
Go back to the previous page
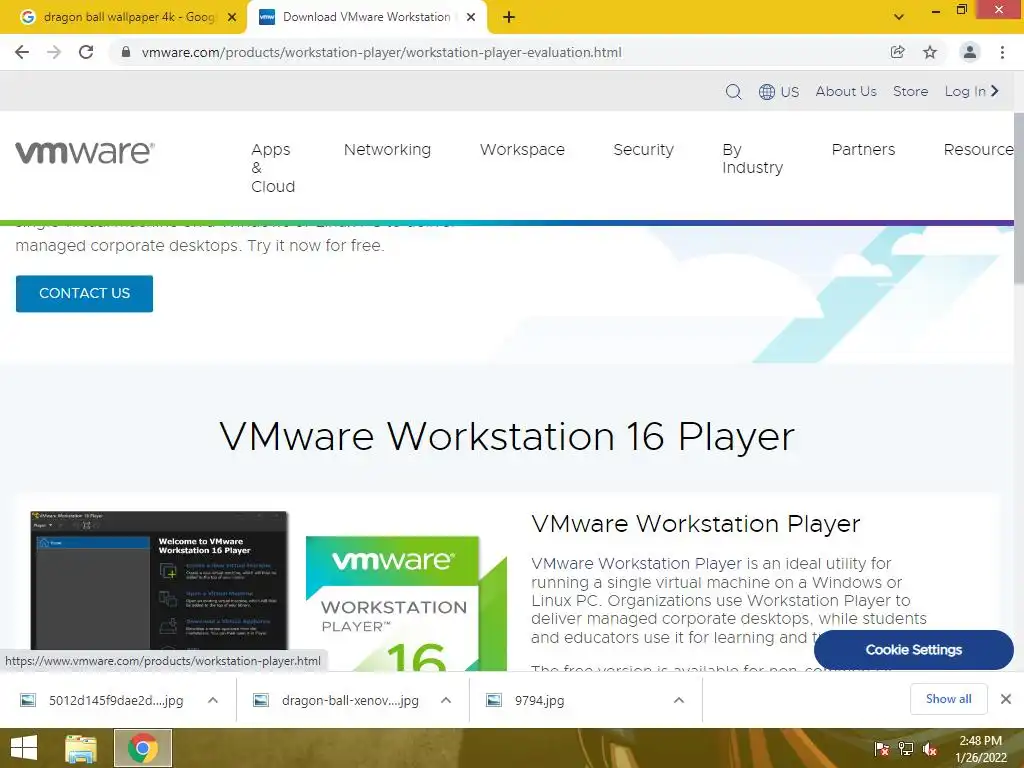point(22,52)
